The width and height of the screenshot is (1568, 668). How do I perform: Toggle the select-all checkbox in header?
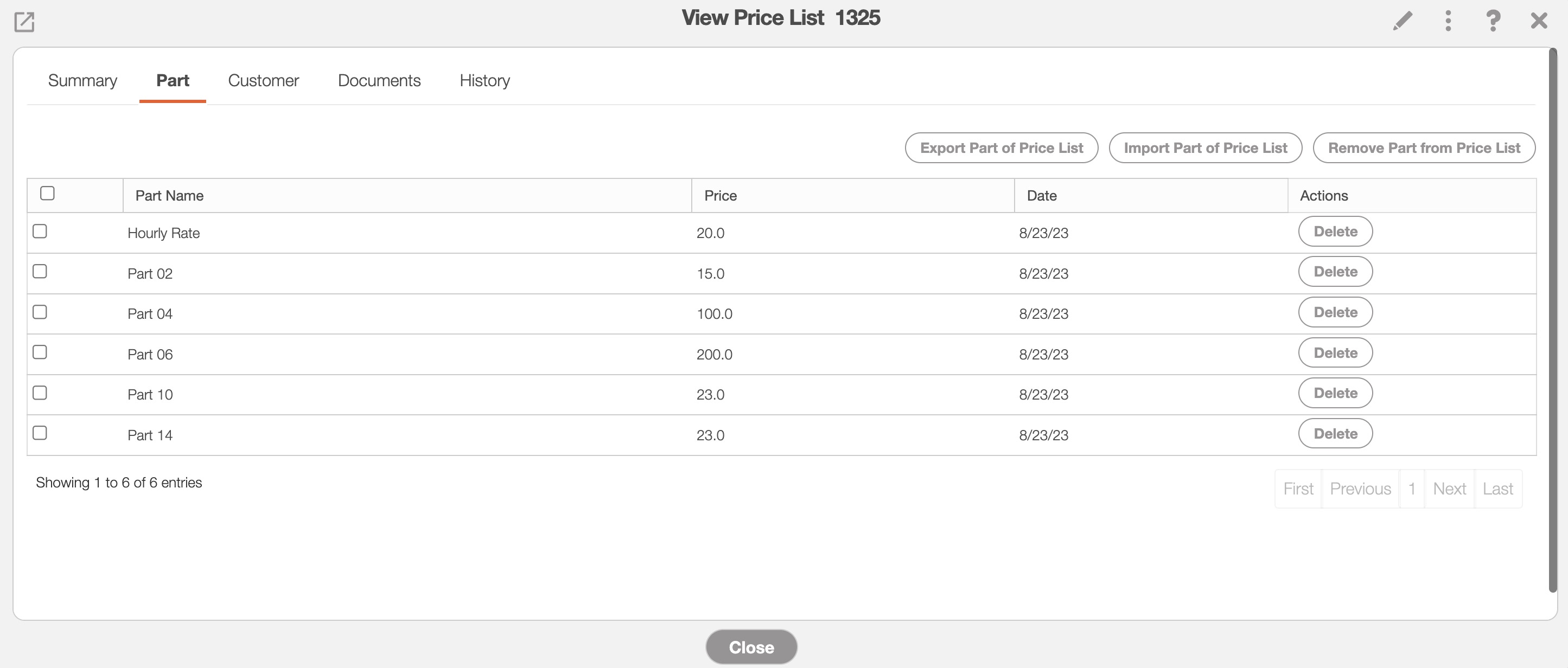click(48, 194)
